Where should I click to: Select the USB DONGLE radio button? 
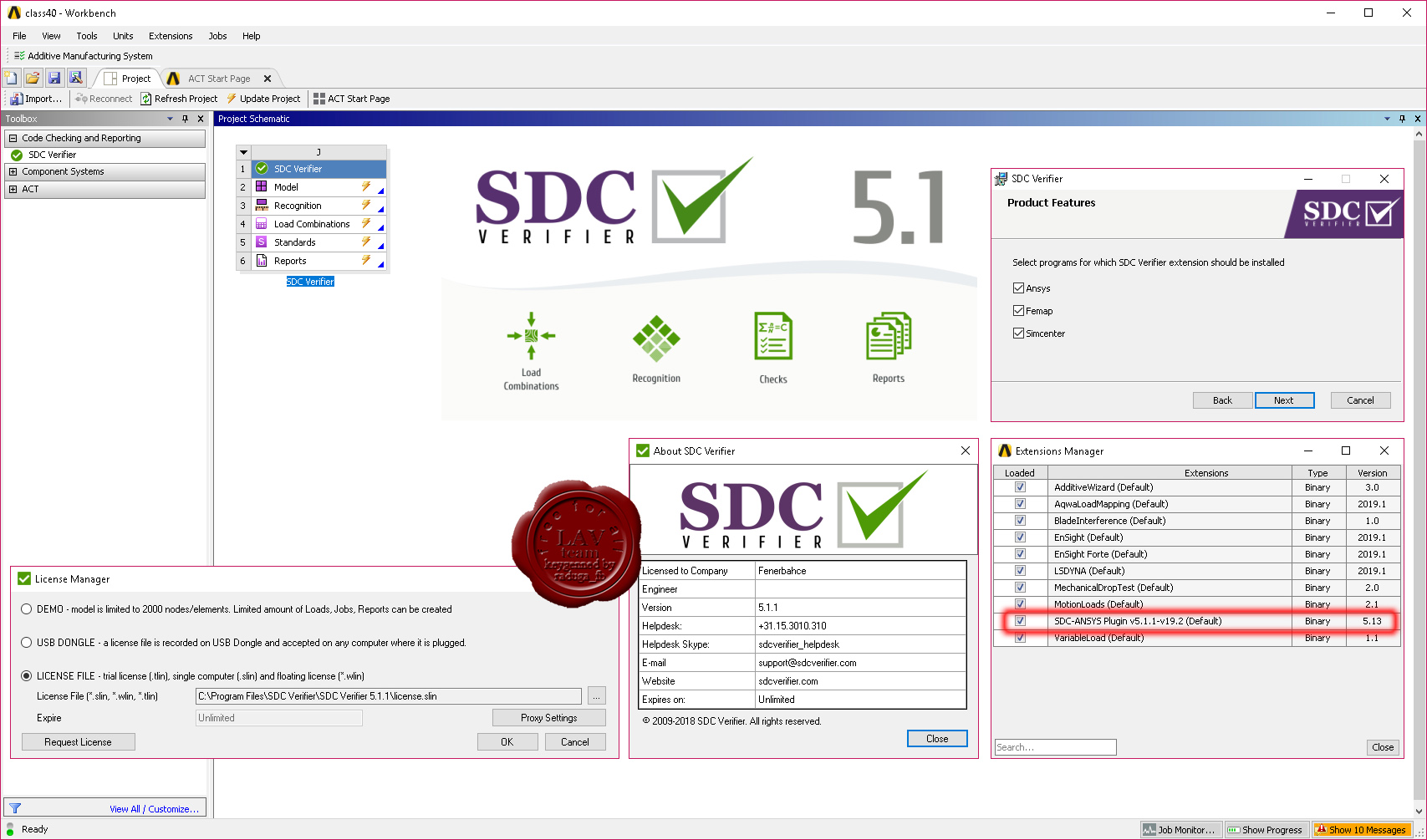27,643
